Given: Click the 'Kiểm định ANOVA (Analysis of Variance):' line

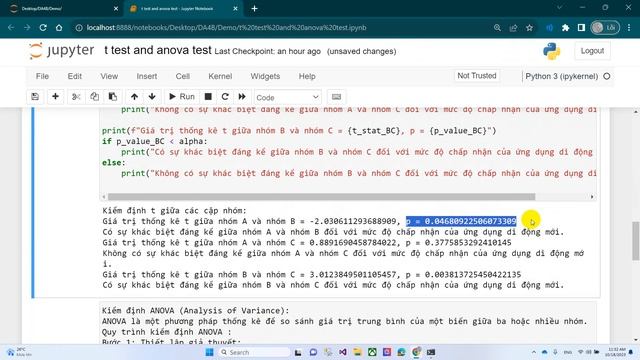Looking at the screenshot, I should [x=196, y=311].
